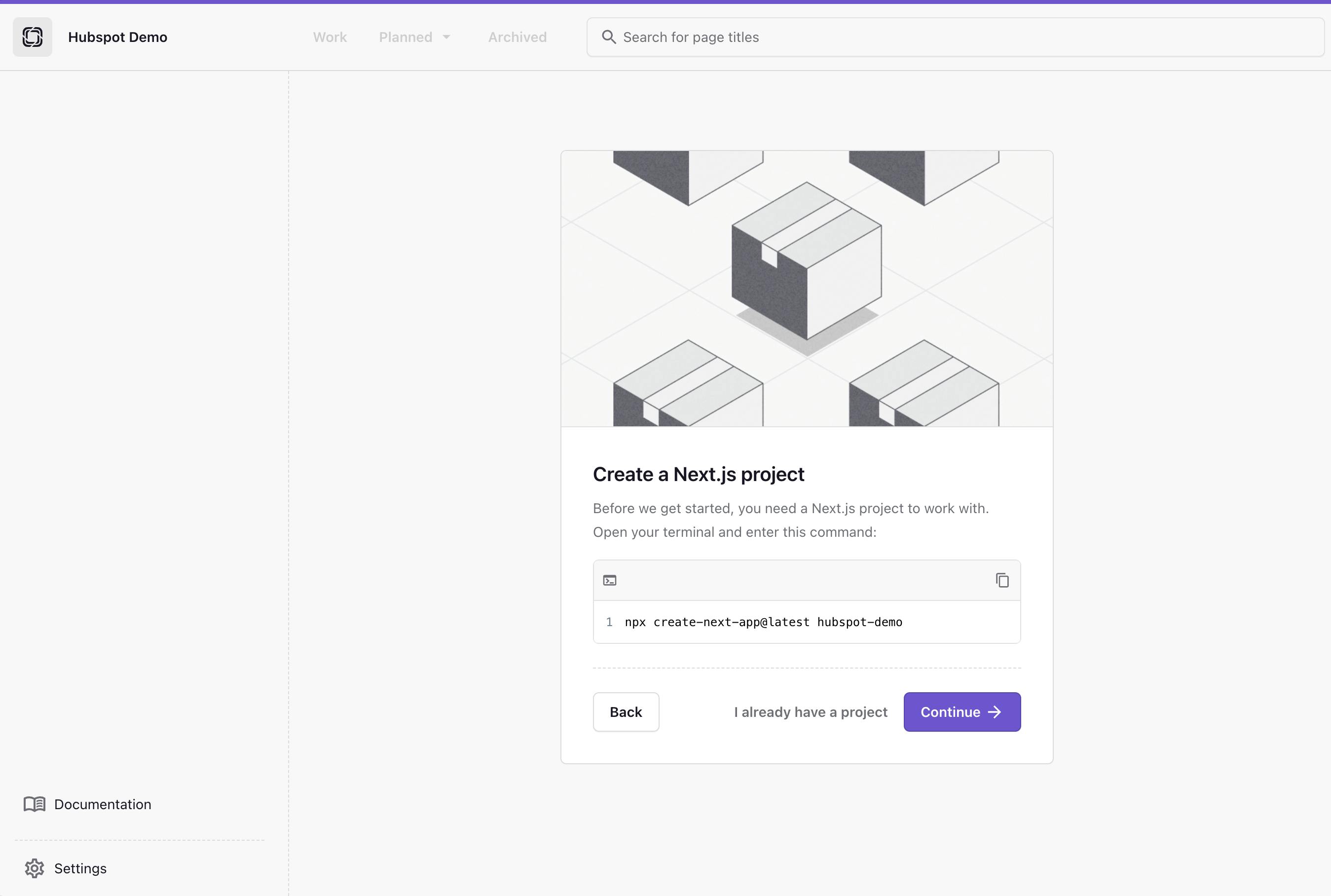Select the Planned menu item

point(405,37)
